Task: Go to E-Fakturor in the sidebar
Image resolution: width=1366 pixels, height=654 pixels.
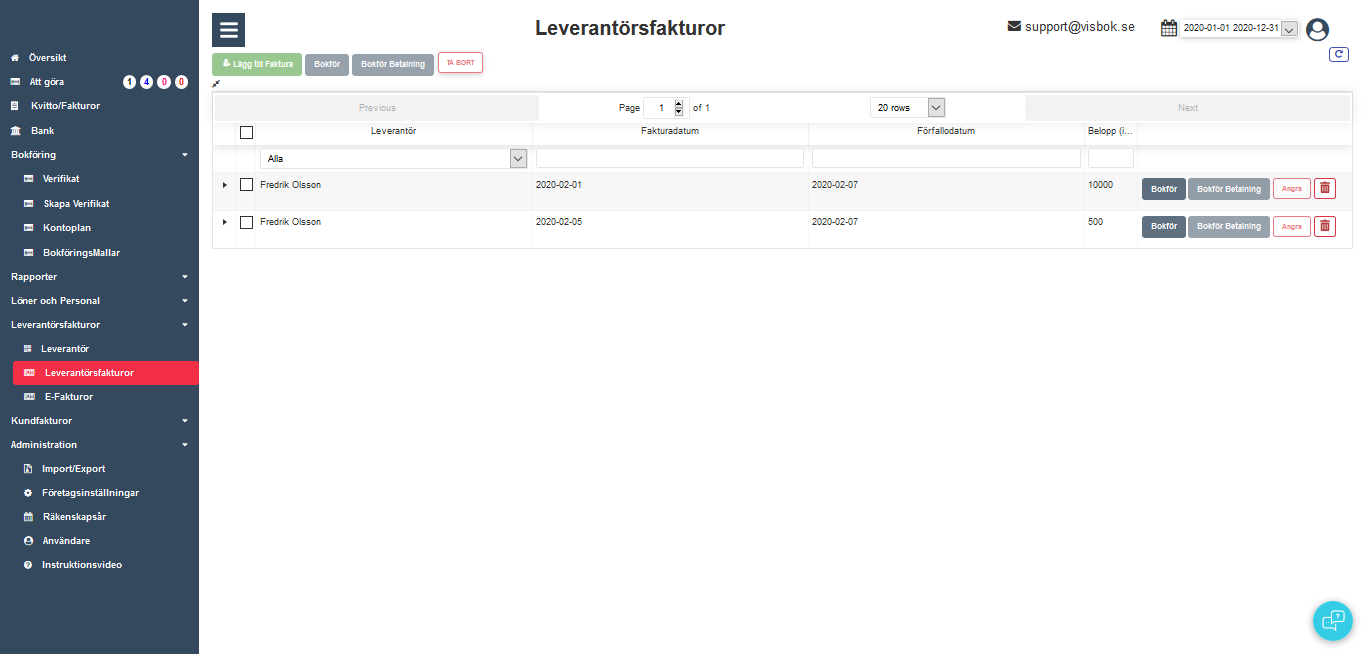Action: click(x=68, y=397)
